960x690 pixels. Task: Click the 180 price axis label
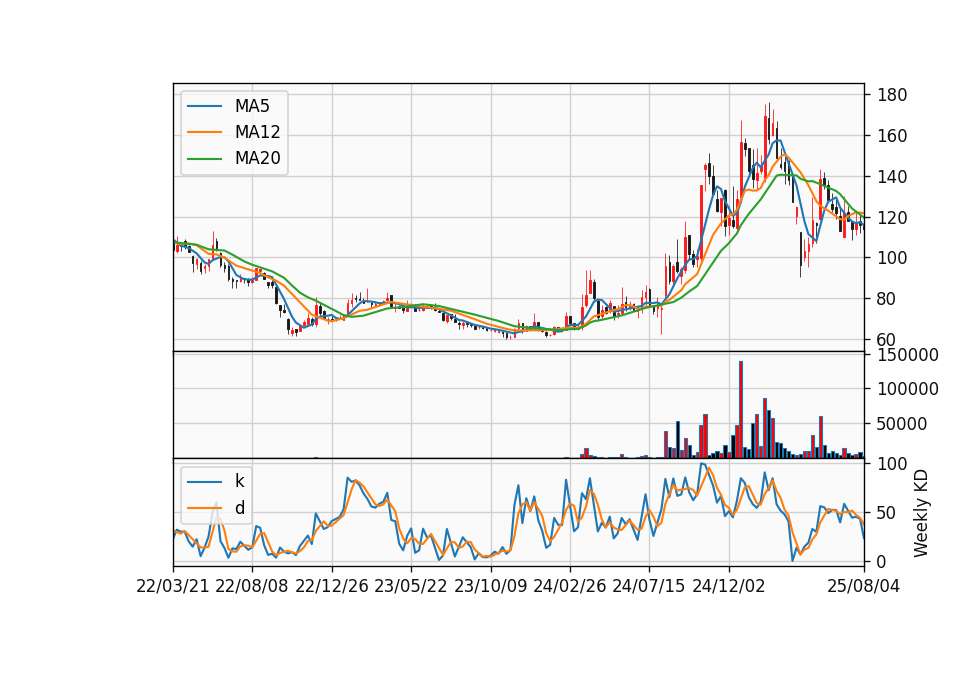[x=892, y=95]
